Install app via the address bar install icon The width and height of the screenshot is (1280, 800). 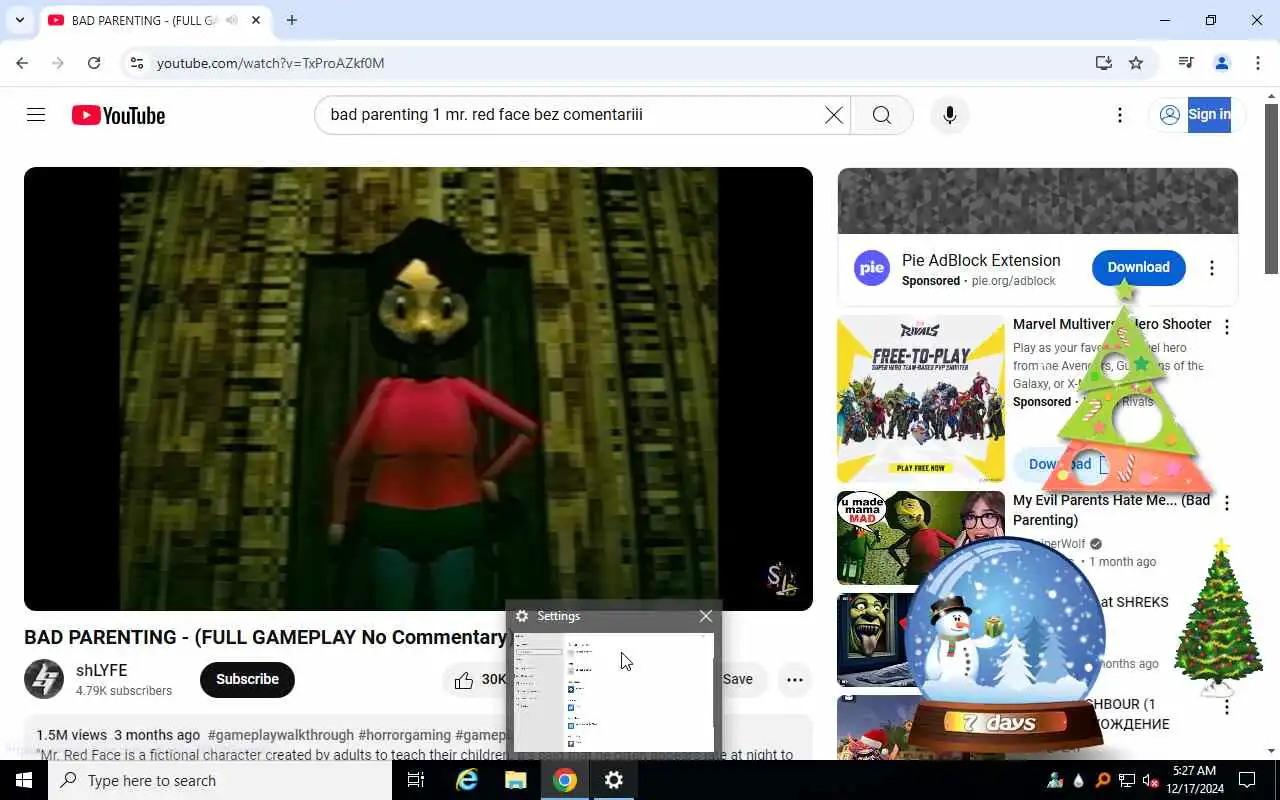(x=1103, y=63)
